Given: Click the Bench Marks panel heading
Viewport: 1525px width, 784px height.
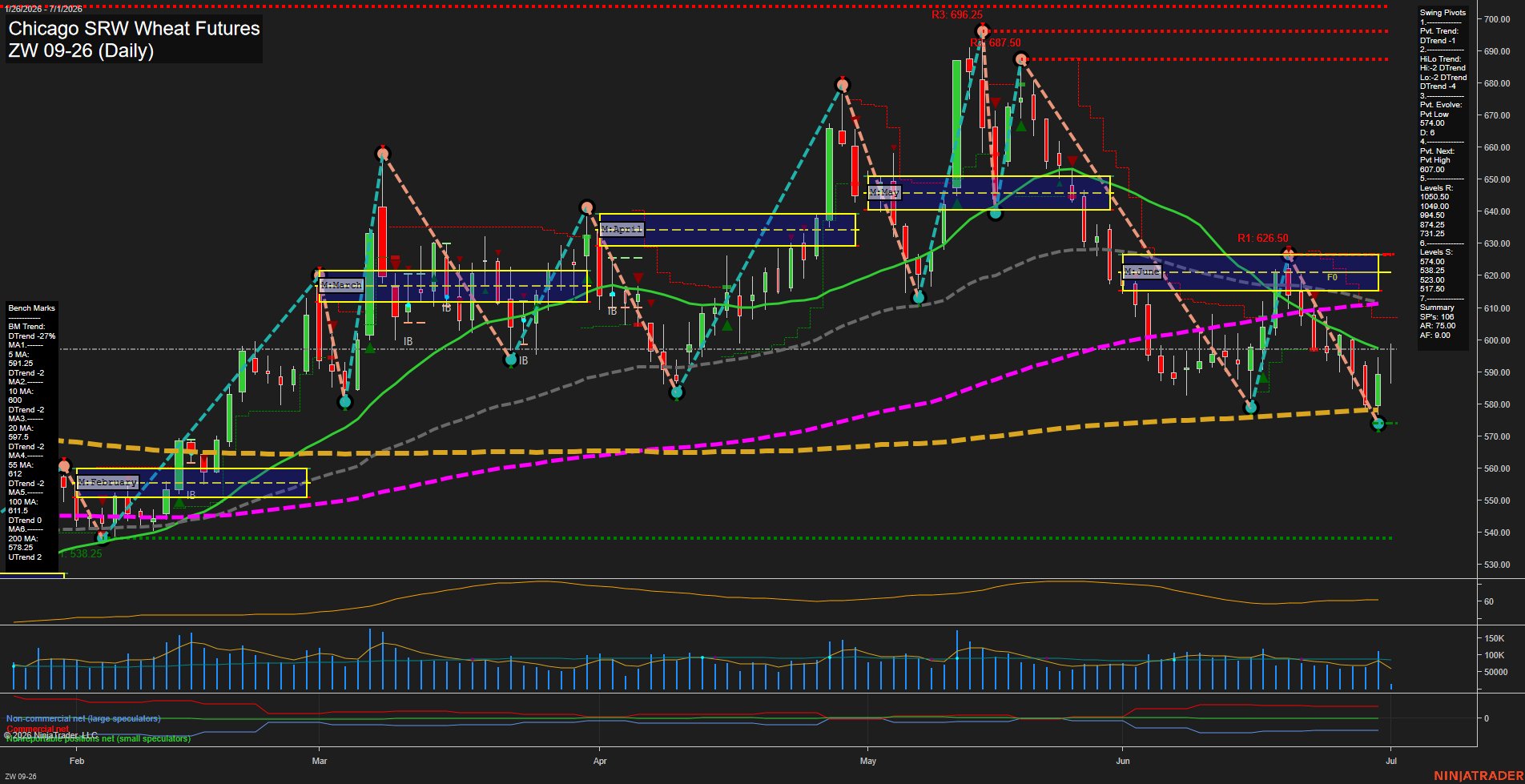Looking at the screenshot, I should [x=32, y=308].
